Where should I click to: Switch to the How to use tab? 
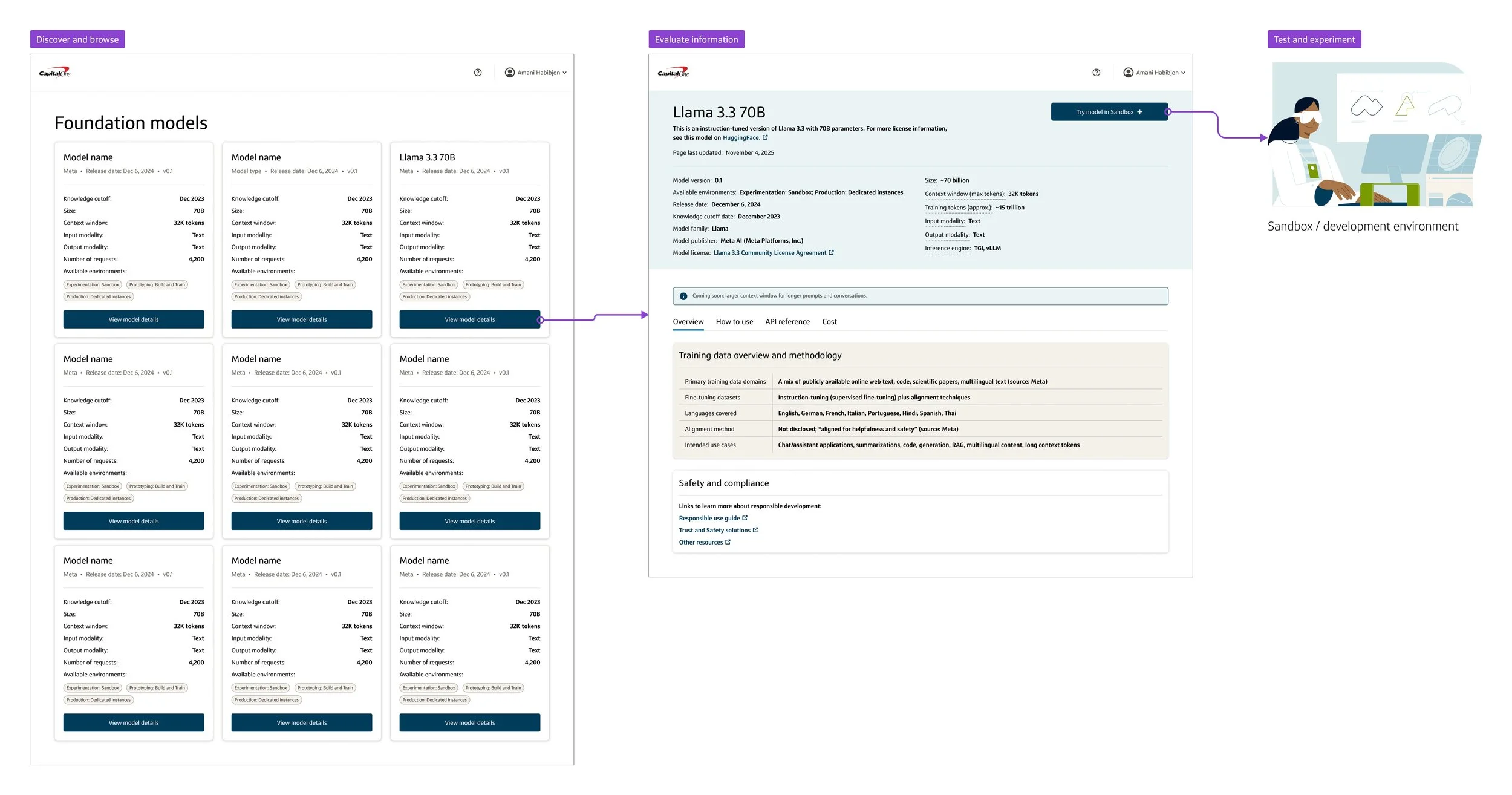pyautogui.click(x=734, y=322)
